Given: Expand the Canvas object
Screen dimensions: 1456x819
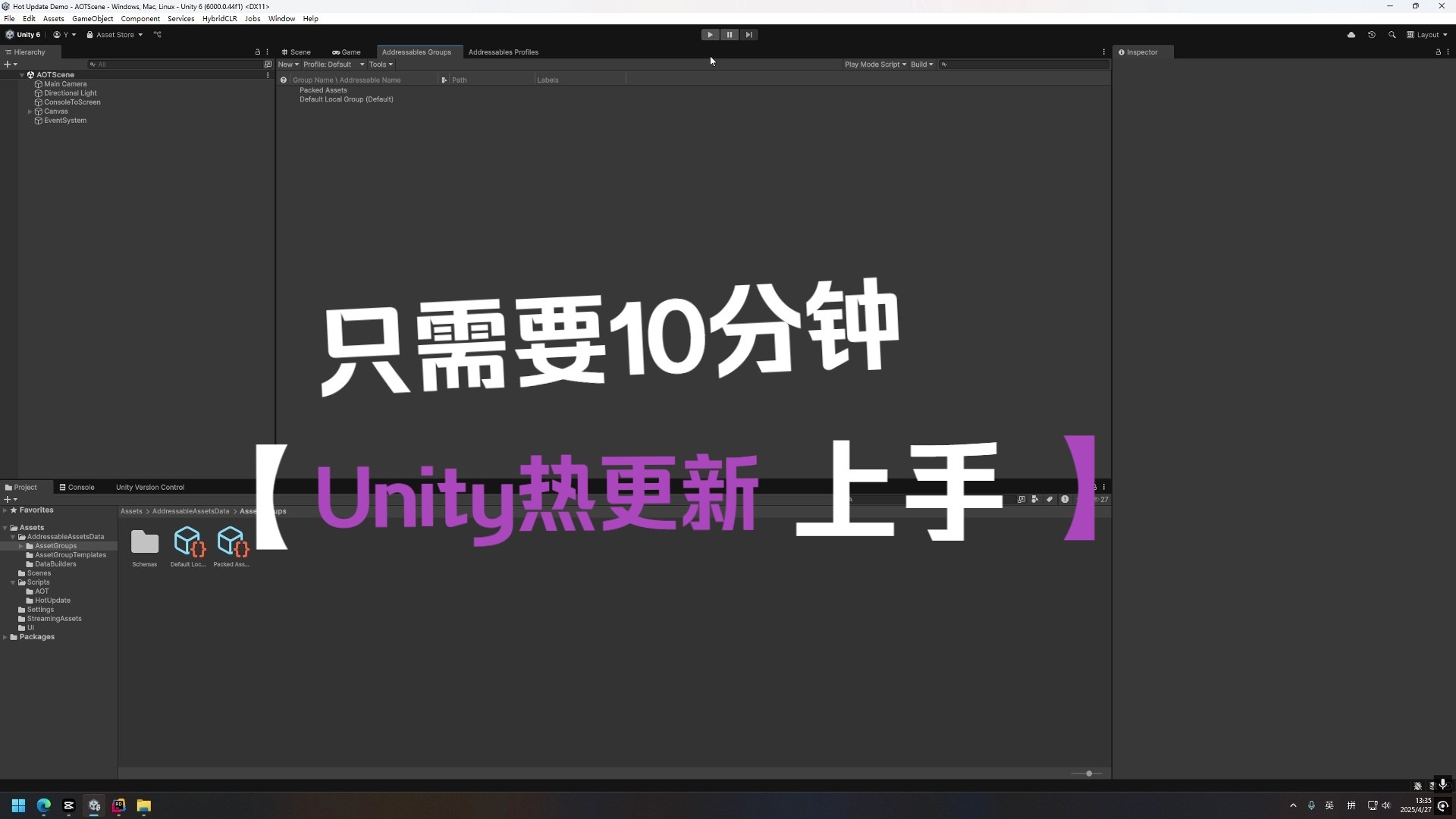Looking at the screenshot, I should 30,111.
